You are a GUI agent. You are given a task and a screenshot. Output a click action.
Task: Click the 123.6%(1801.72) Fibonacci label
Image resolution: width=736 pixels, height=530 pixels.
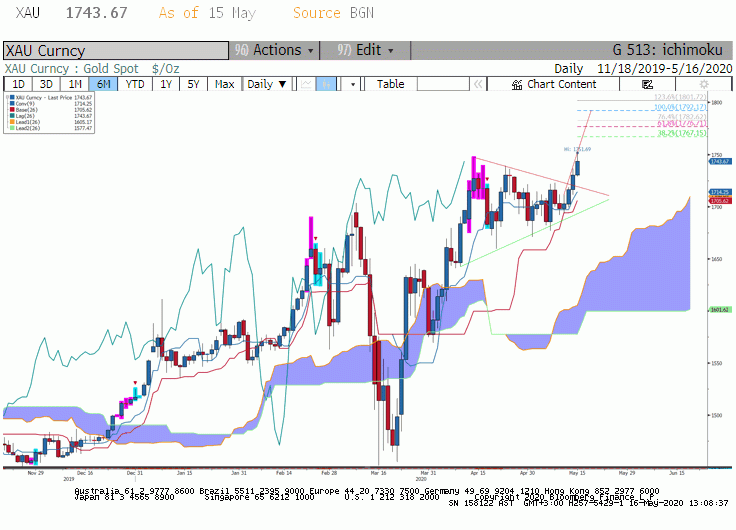click(x=680, y=97)
